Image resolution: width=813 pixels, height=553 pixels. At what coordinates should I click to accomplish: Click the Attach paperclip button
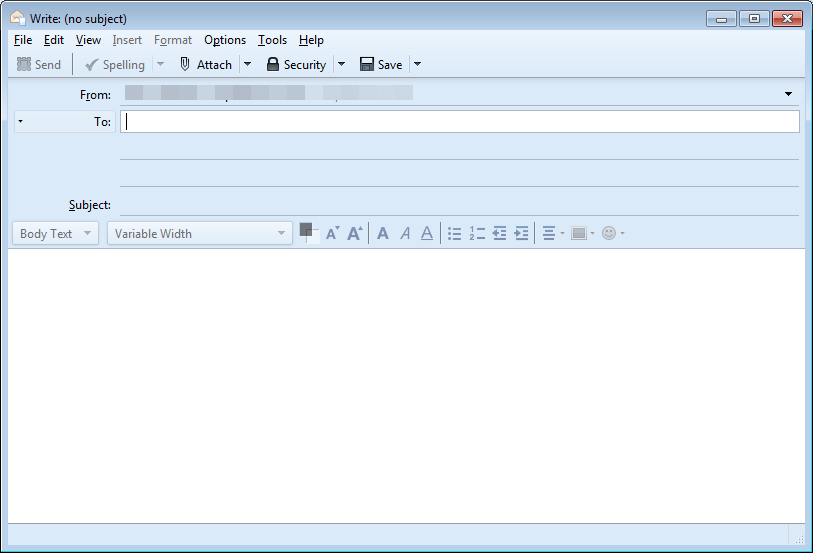tap(205, 65)
